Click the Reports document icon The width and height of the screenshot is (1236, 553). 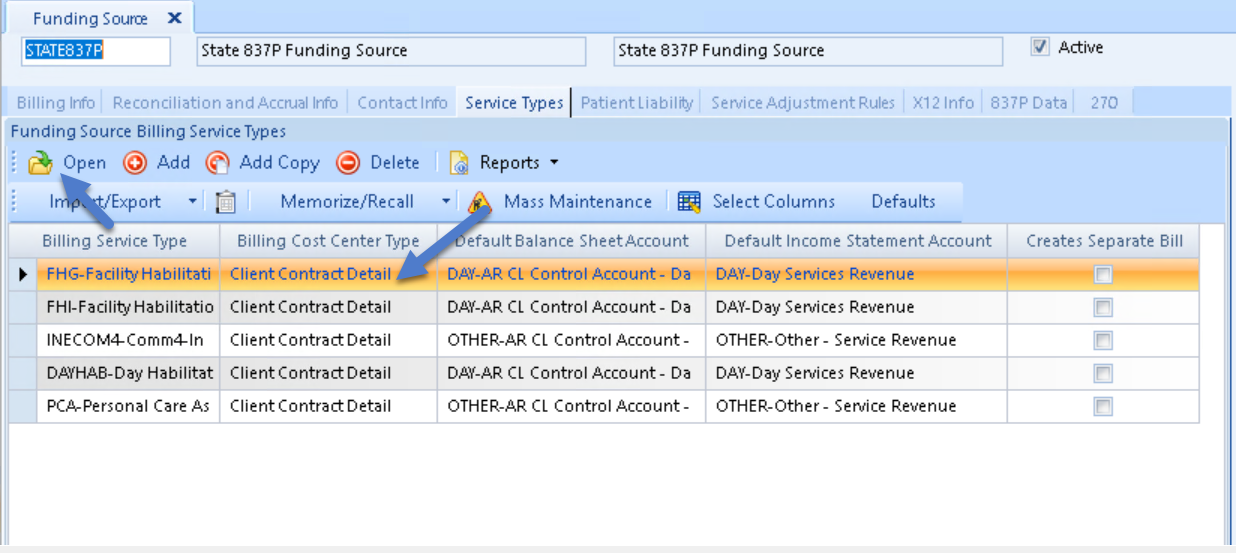pyautogui.click(x=459, y=163)
